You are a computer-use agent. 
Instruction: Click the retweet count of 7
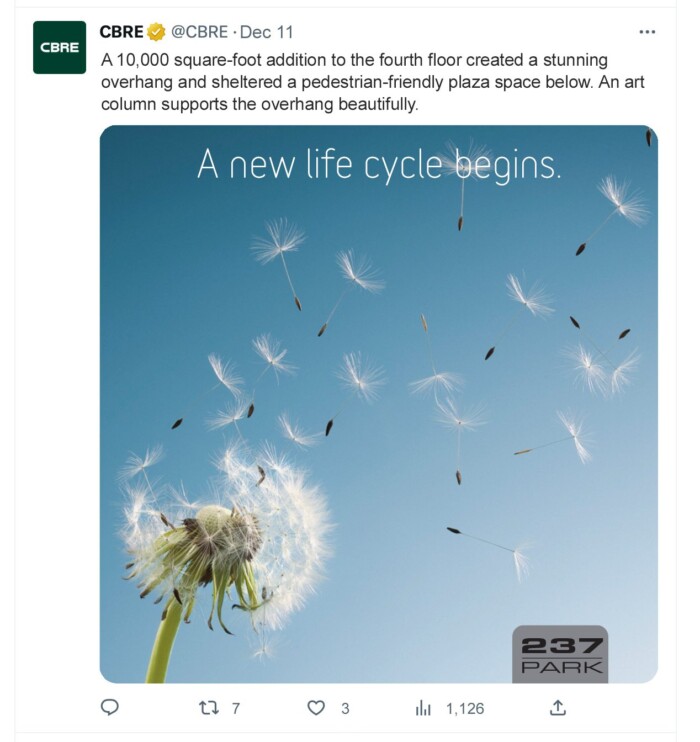click(x=236, y=708)
